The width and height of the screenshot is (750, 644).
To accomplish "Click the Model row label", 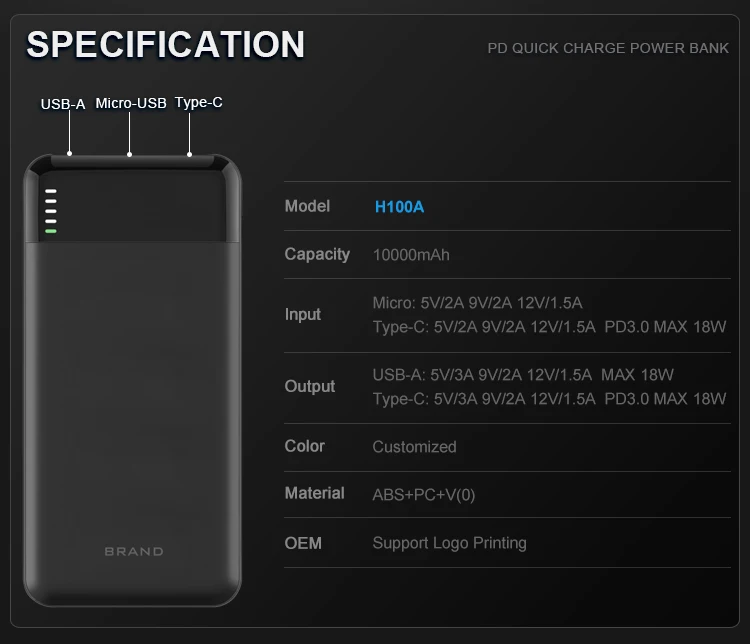I will [307, 206].
